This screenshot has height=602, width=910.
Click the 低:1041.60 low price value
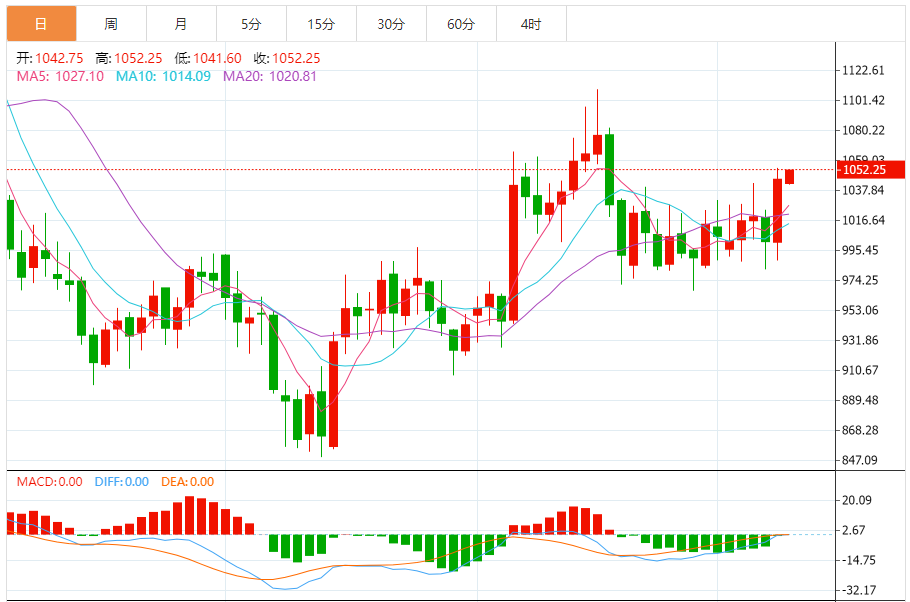tap(208, 58)
